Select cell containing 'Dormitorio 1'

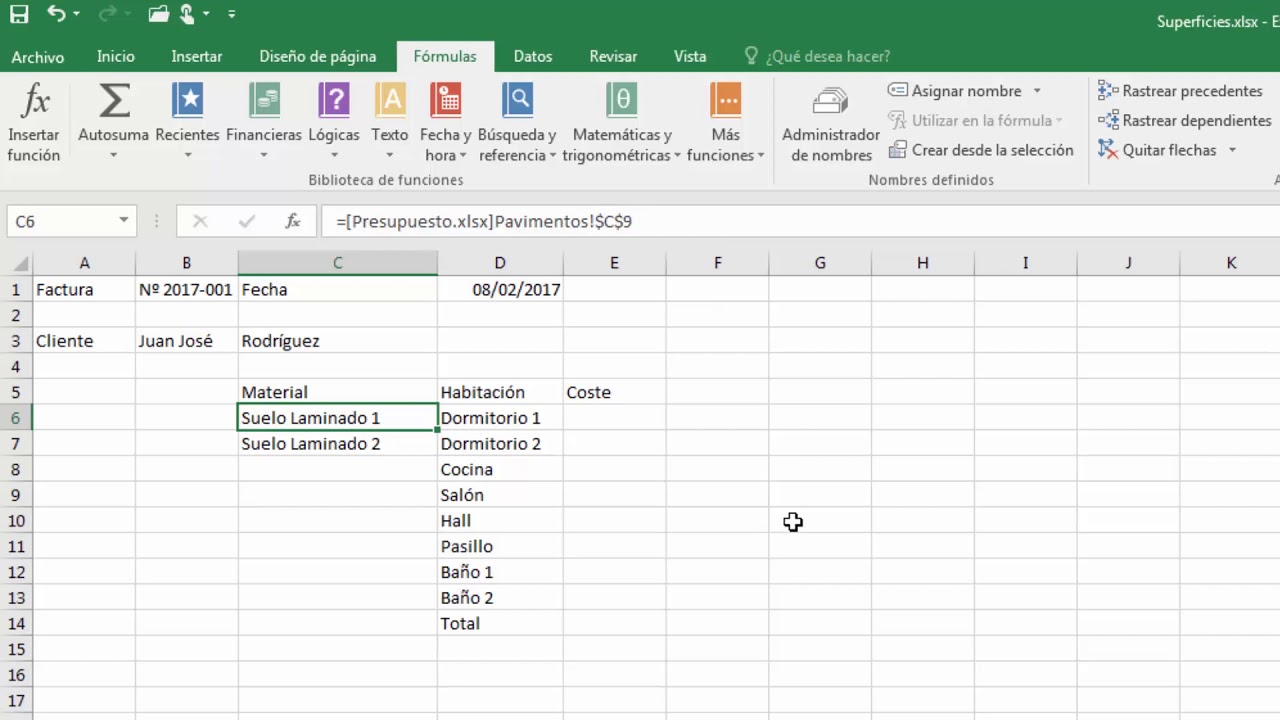pyautogui.click(x=500, y=418)
